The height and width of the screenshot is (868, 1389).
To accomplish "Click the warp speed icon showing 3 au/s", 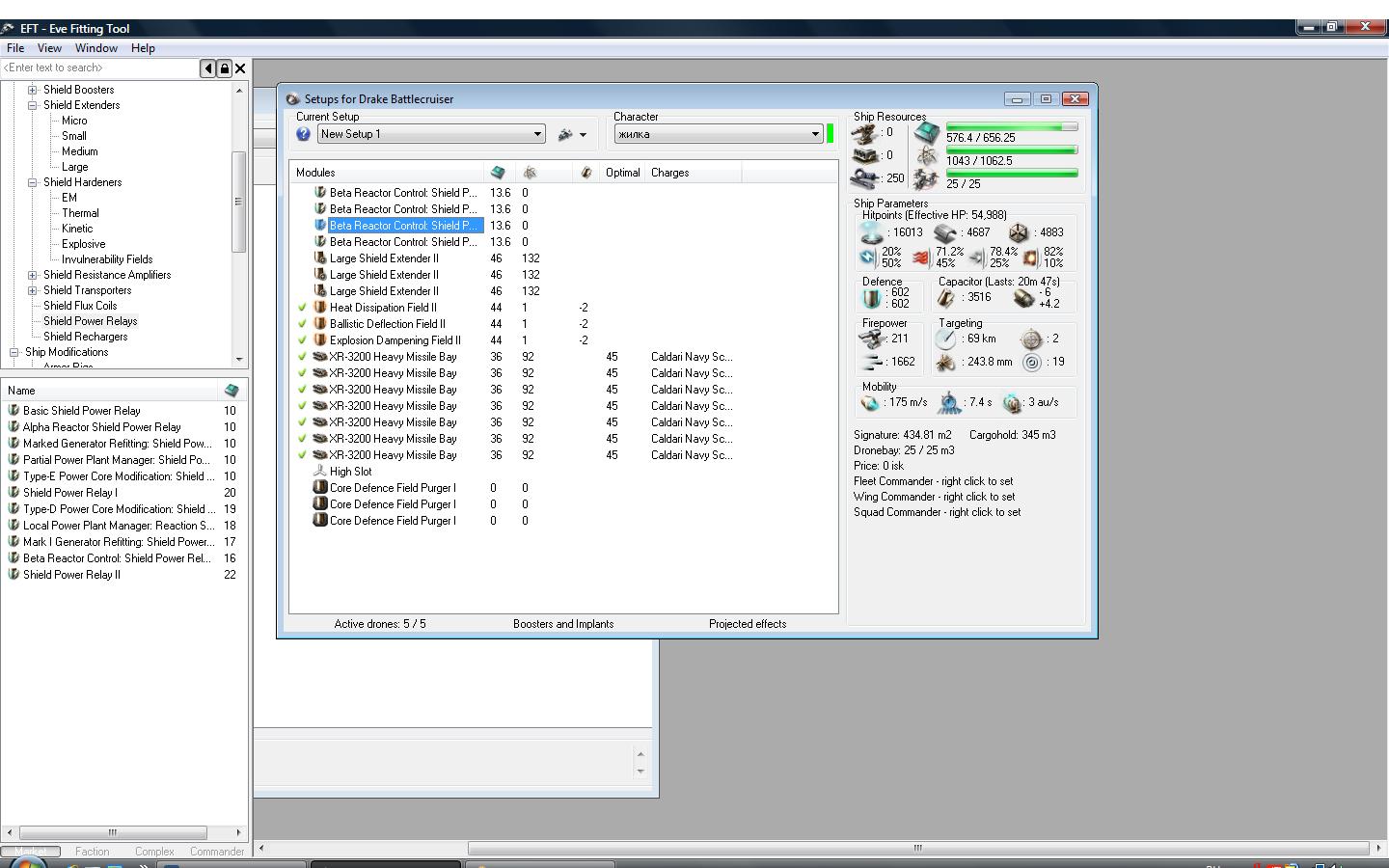I will [x=1012, y=402].
